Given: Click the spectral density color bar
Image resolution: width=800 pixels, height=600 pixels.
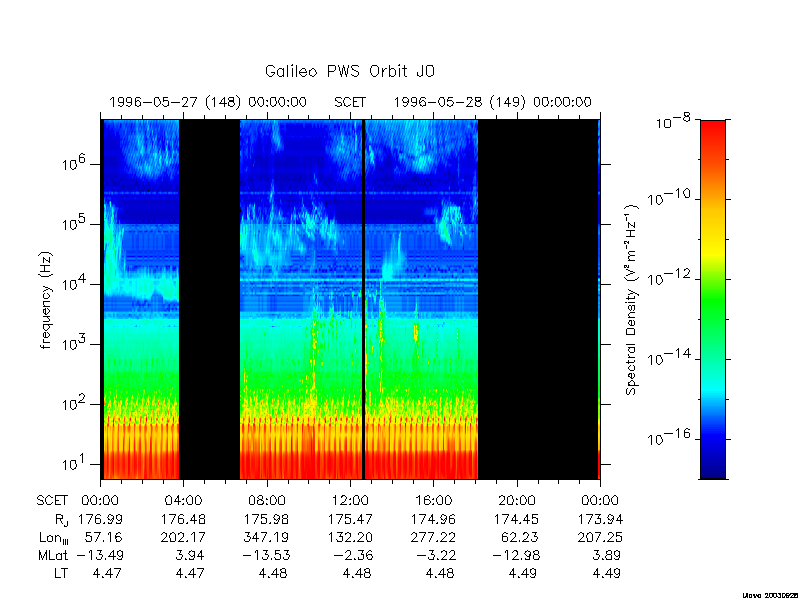Looking at the screenshot, I should click(x=713, y=299).
